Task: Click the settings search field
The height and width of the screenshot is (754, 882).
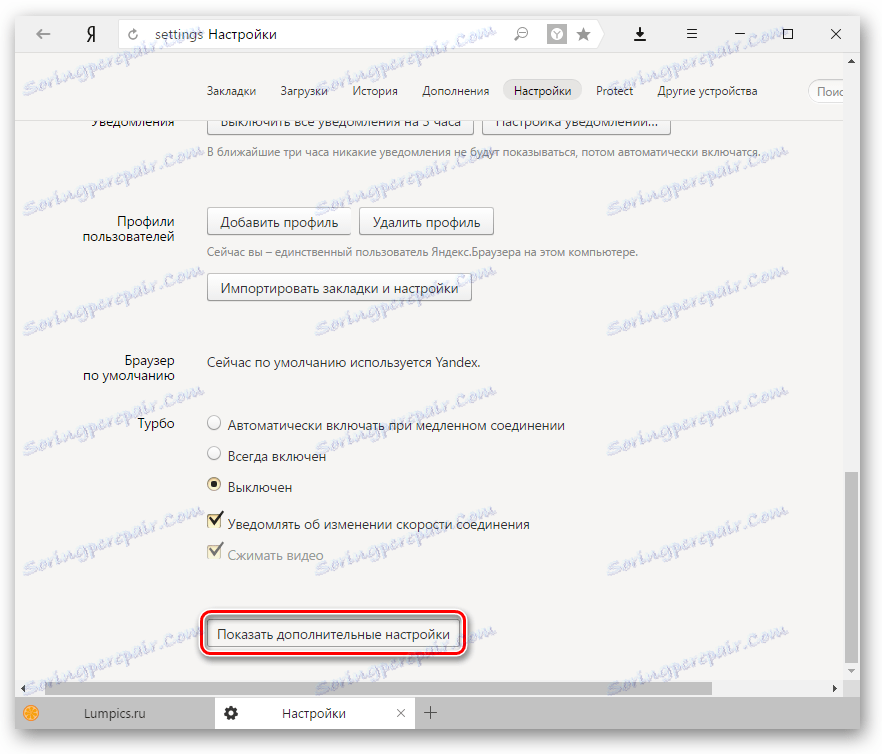Action: 826,91
